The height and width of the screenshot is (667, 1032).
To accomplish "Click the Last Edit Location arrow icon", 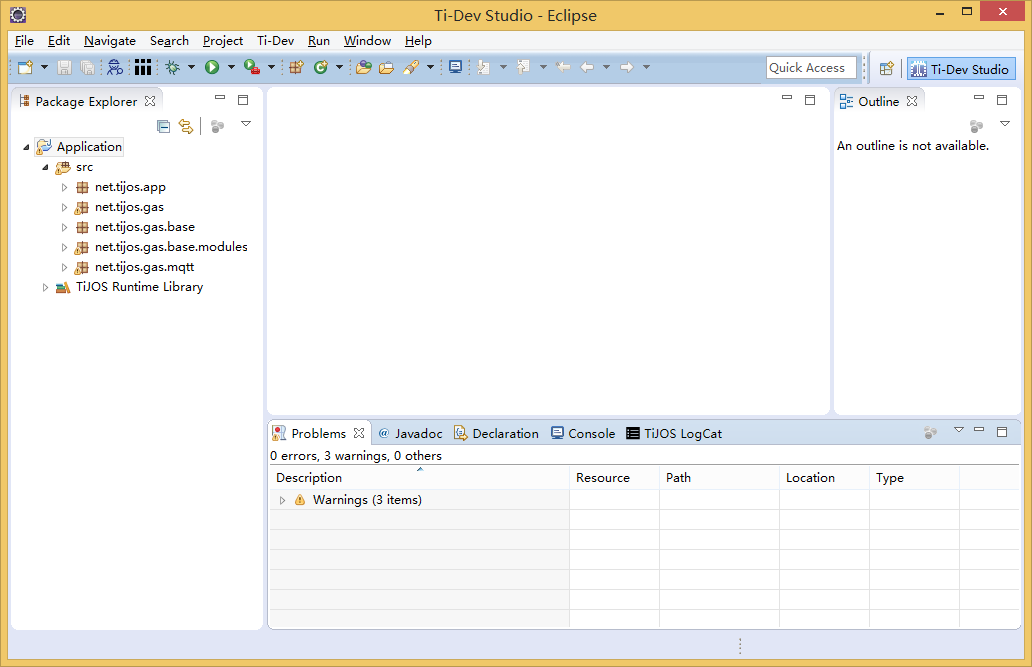I will (563, 67).
